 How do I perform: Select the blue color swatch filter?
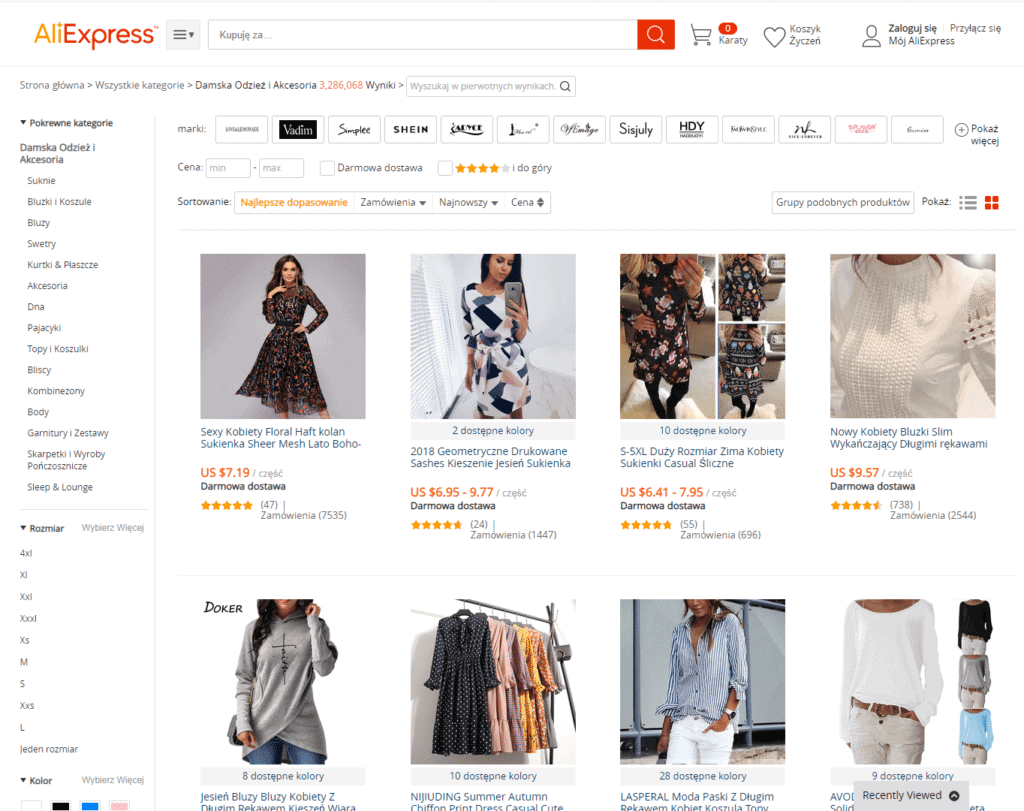(x=90, y=806)
